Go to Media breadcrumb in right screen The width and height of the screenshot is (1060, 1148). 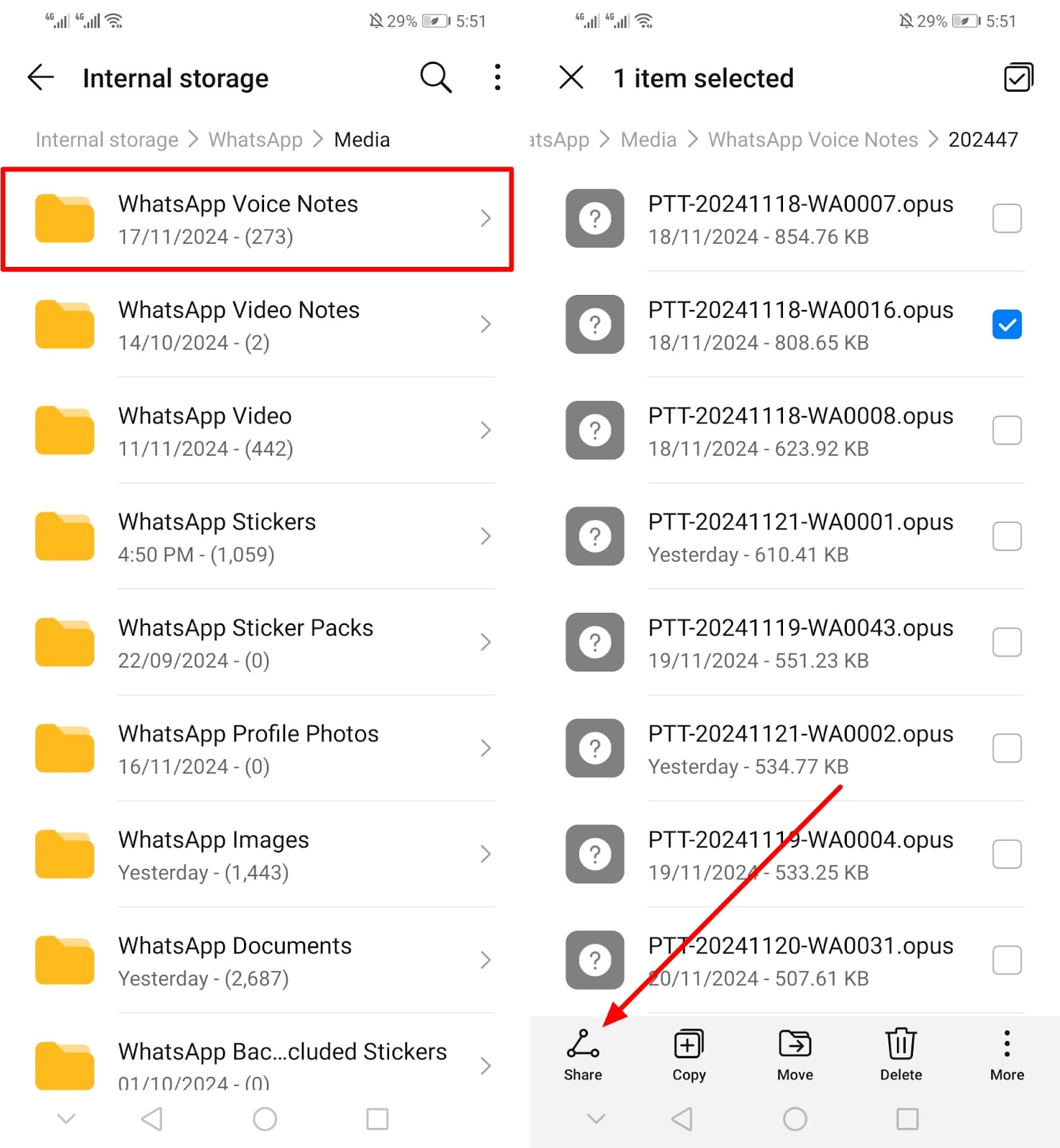click(x=649, y=140)
